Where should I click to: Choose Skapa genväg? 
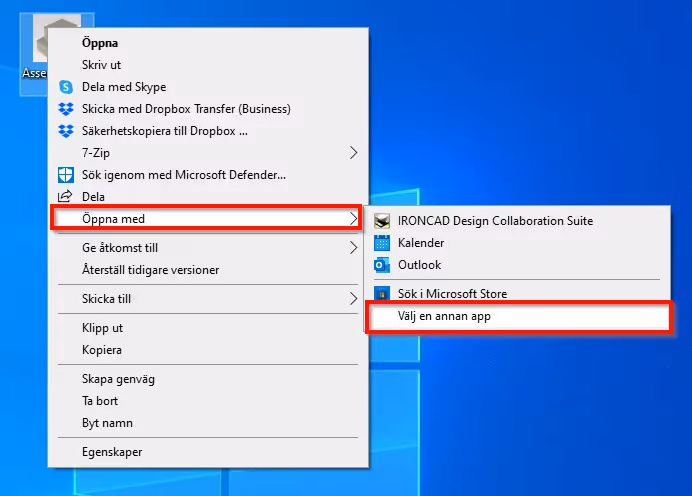(208, 379)
